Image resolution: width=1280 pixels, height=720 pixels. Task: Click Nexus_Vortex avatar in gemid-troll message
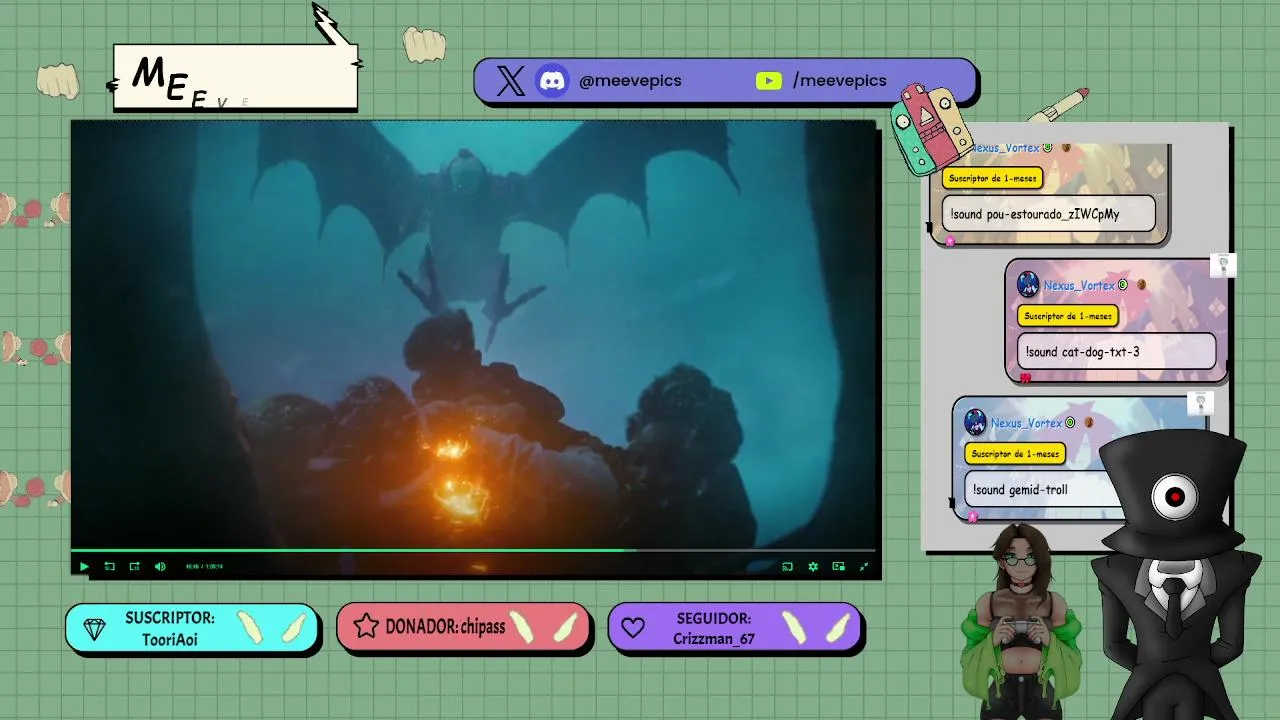(x=975, y=423)
